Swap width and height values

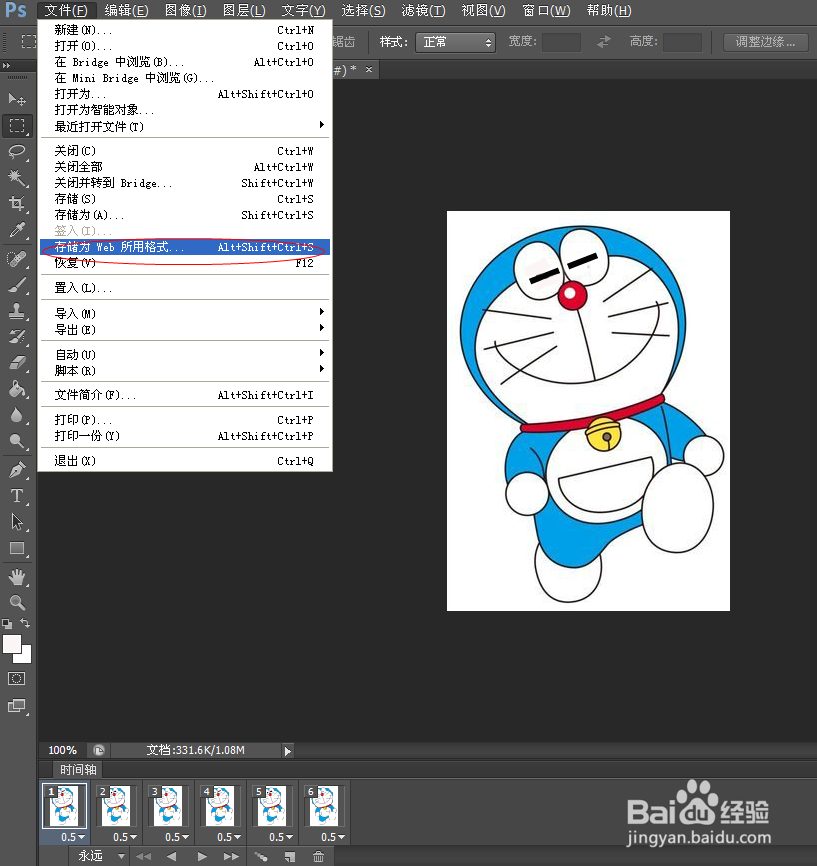(x=604, y=41)
